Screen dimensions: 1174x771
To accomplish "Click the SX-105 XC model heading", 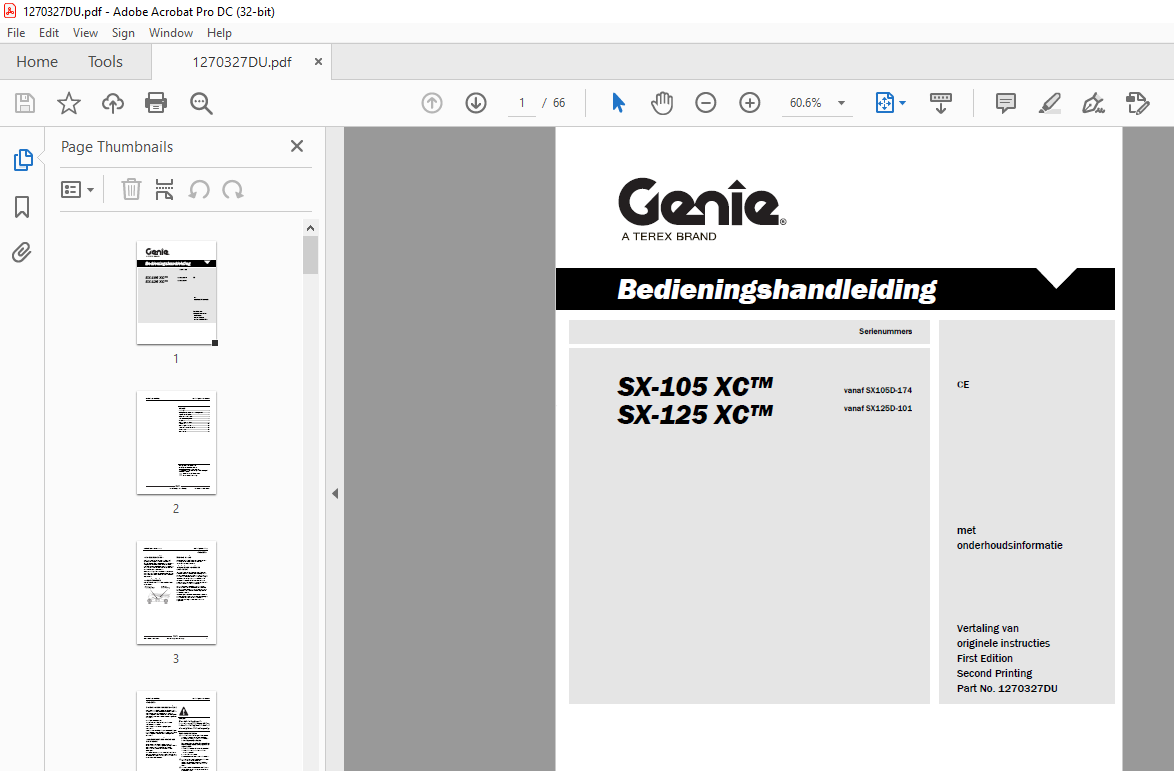I will pos(695,386).
